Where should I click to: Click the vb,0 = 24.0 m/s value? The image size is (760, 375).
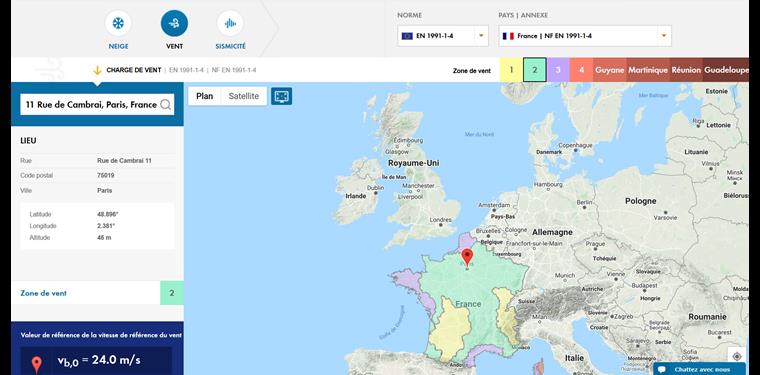click(99, 360)
